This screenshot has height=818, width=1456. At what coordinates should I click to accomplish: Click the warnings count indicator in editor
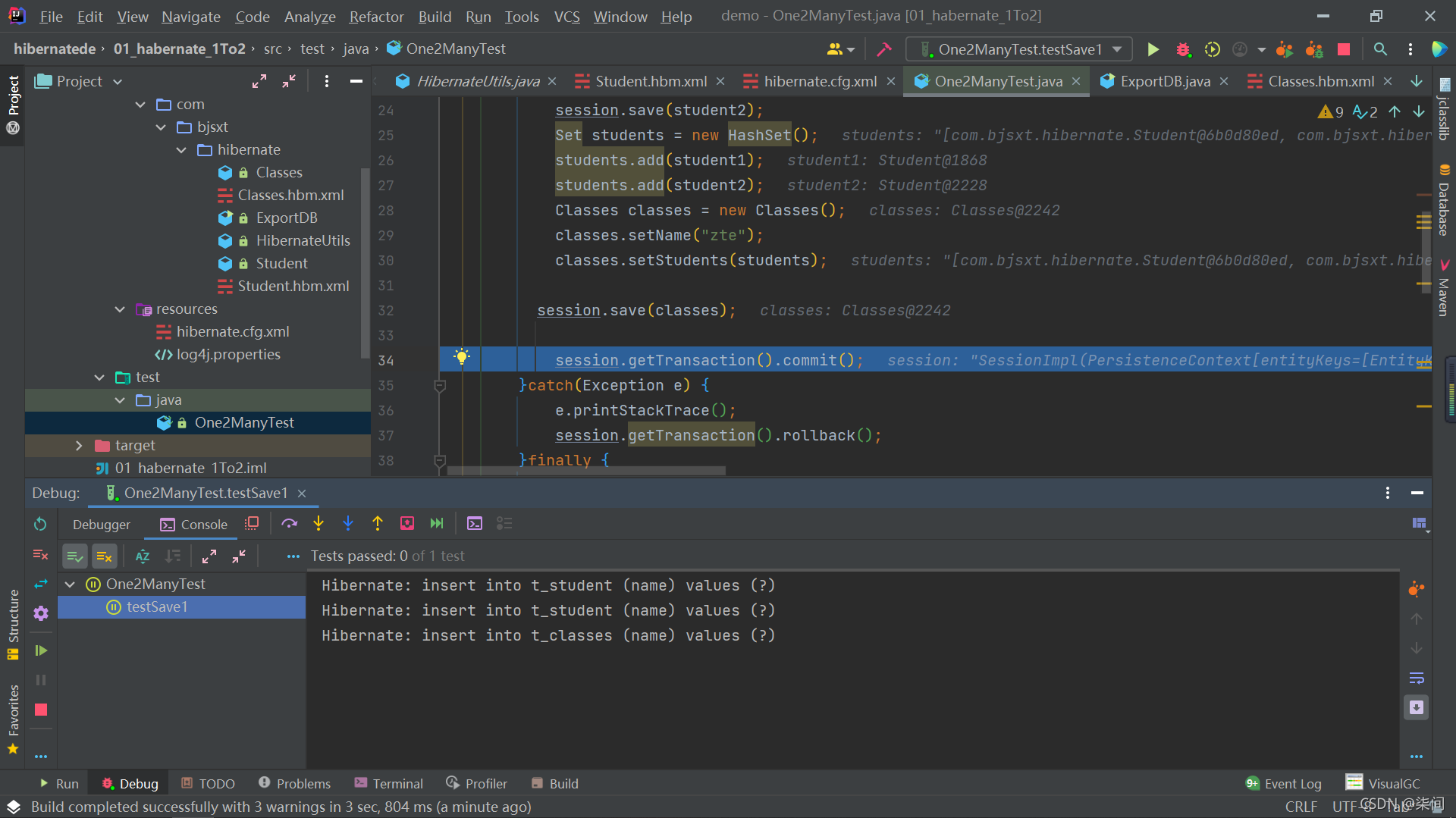tap(1331, 112)
